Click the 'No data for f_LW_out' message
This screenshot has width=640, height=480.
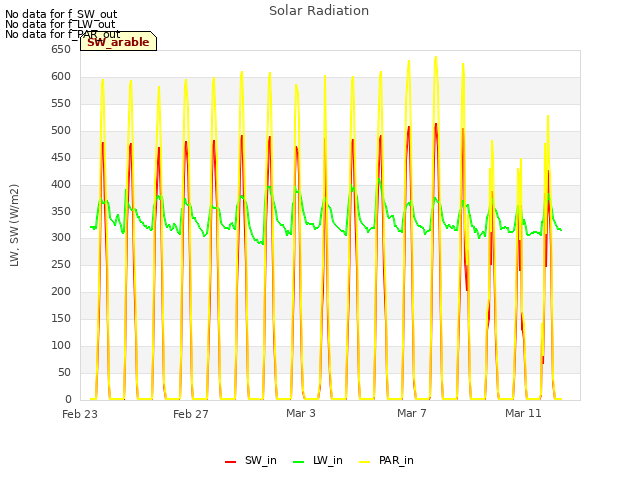click(x=60, y=24)
